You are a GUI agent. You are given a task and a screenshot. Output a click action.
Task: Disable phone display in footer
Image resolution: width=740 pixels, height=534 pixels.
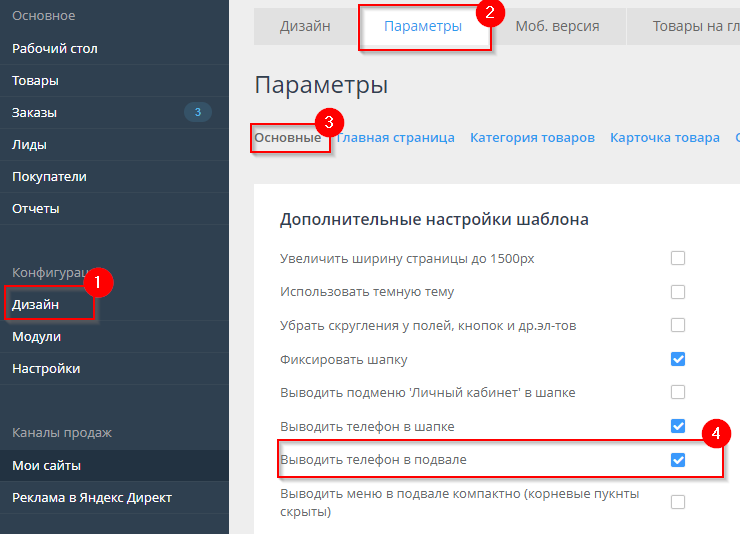pos(678,460)
